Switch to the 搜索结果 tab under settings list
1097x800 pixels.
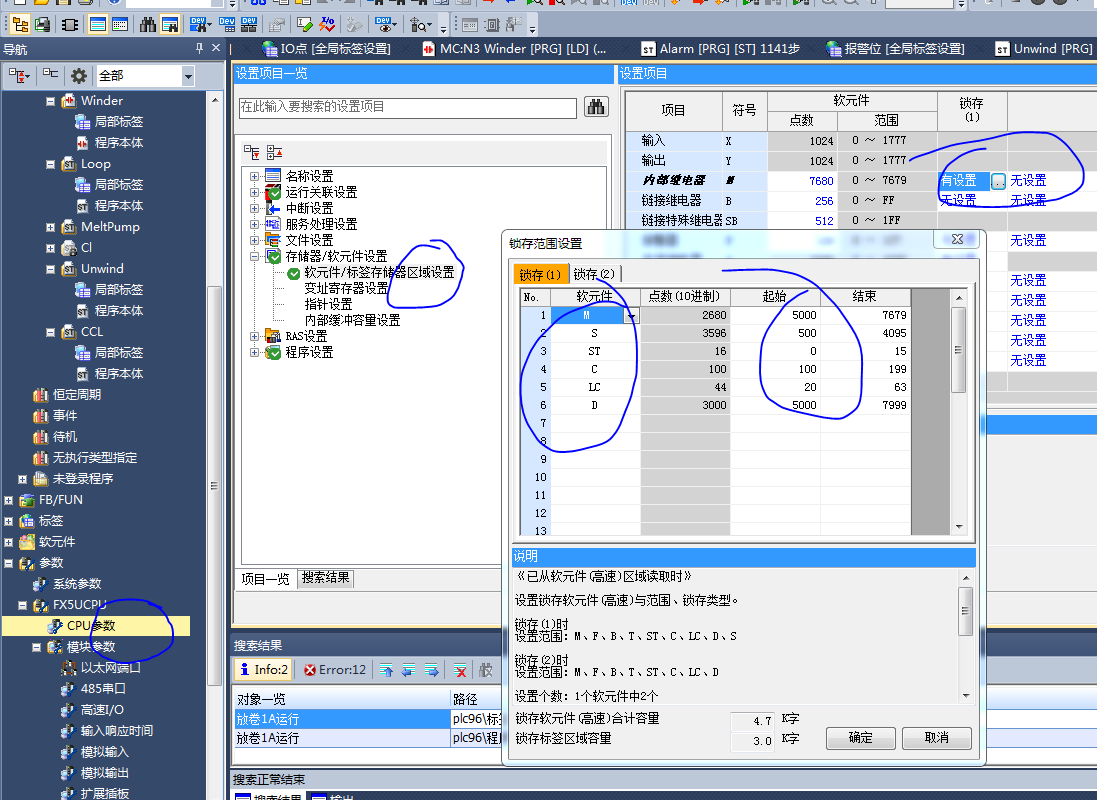(326, 578)
